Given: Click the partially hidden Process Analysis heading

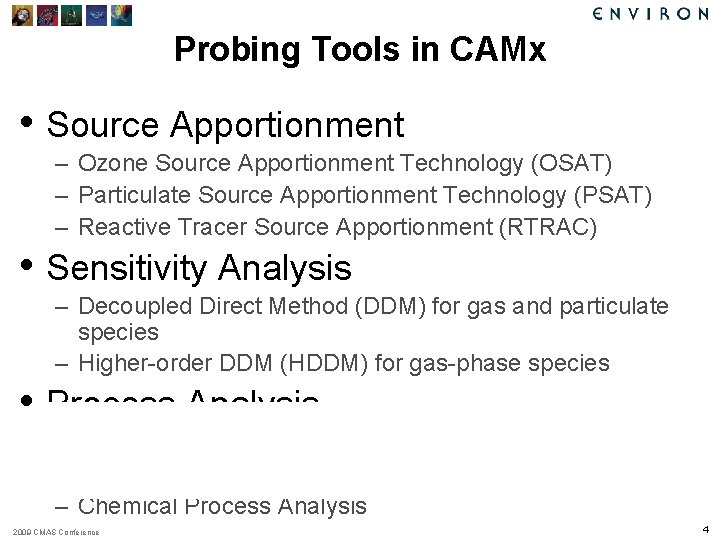Looking at the screenshot, I should click(183, 396).
